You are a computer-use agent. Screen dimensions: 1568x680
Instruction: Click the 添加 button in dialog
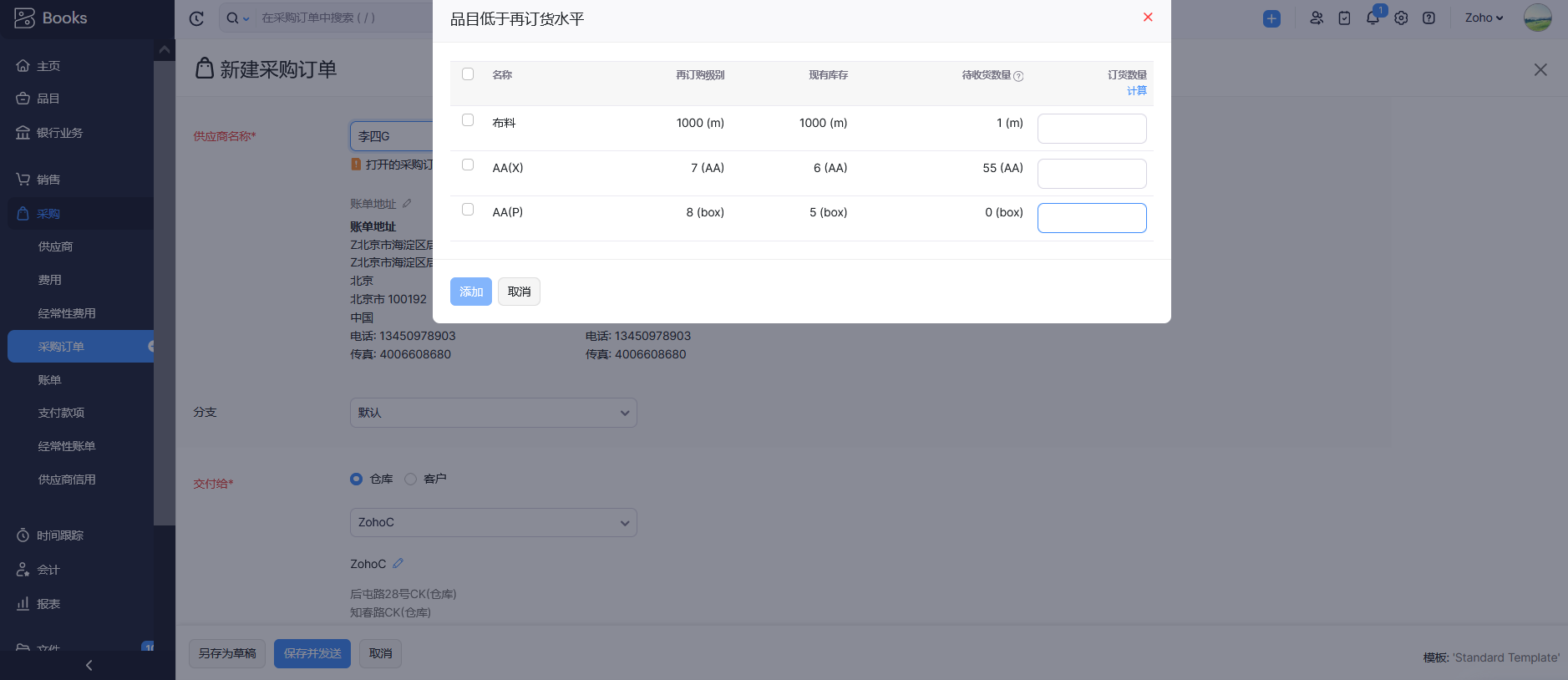tap(470, 292)
